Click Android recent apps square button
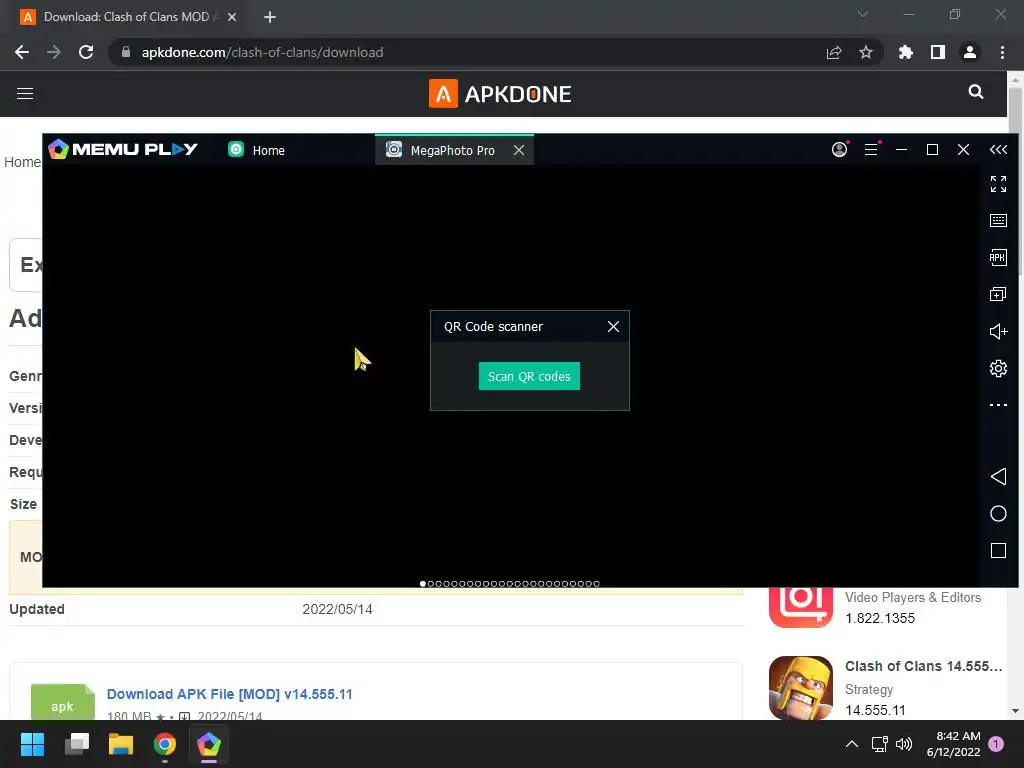Image resolution: width=1024 pixels, height=768 pixels. click(998, 551)
